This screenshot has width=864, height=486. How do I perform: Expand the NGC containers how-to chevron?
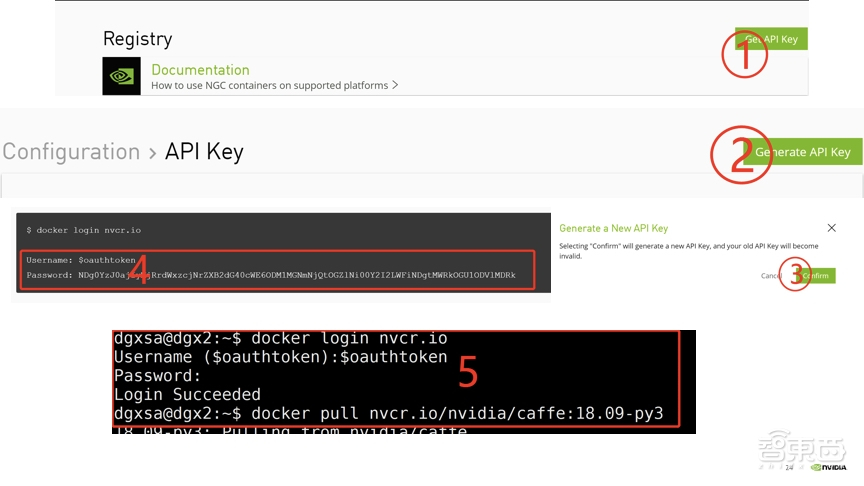click(x=395, y=85)
